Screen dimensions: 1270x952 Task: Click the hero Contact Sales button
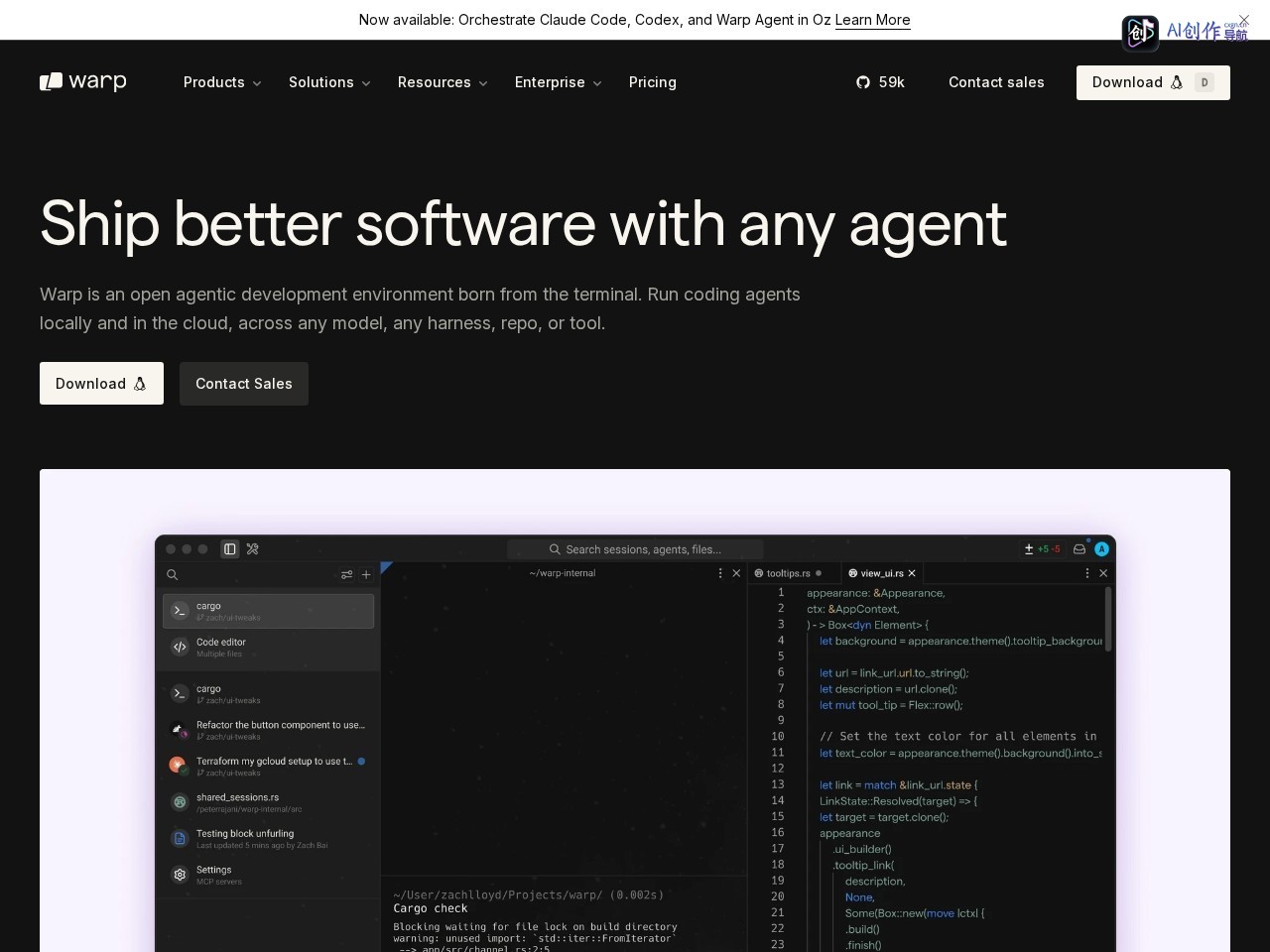pos(244,384)
